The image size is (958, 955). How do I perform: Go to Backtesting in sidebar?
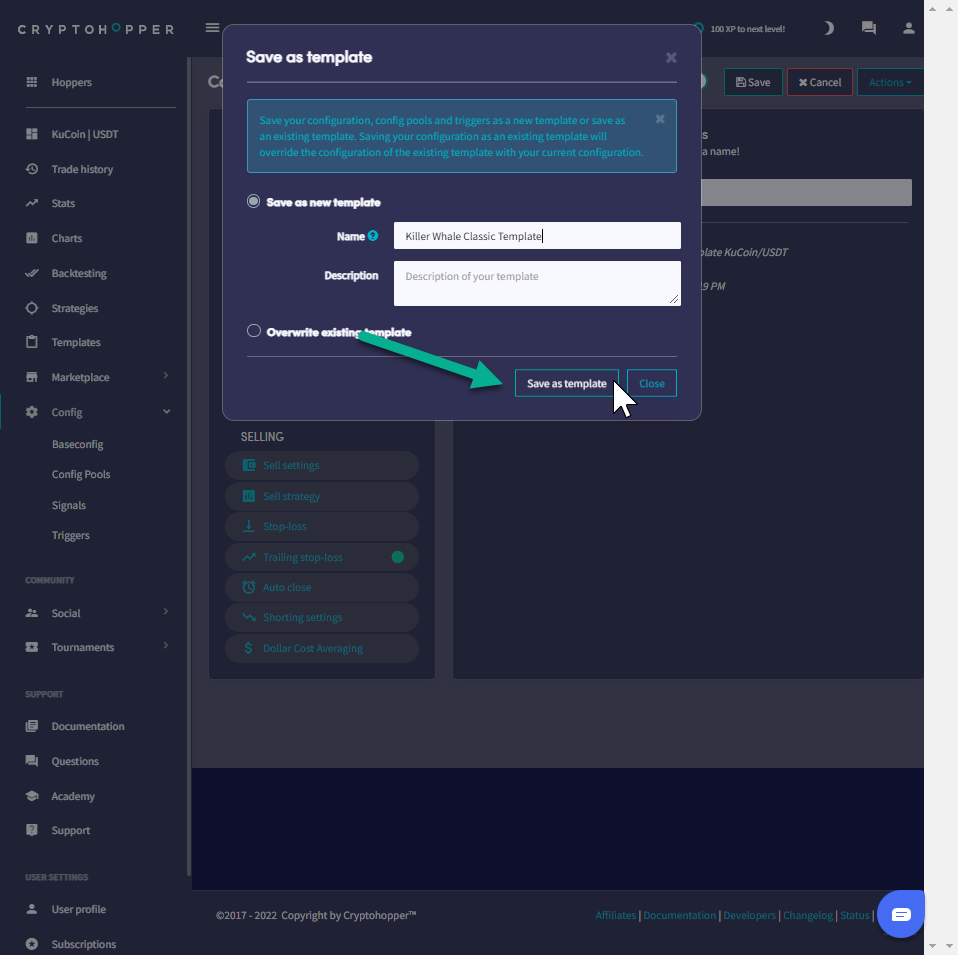pyautogui.click(x=79, y=273)
